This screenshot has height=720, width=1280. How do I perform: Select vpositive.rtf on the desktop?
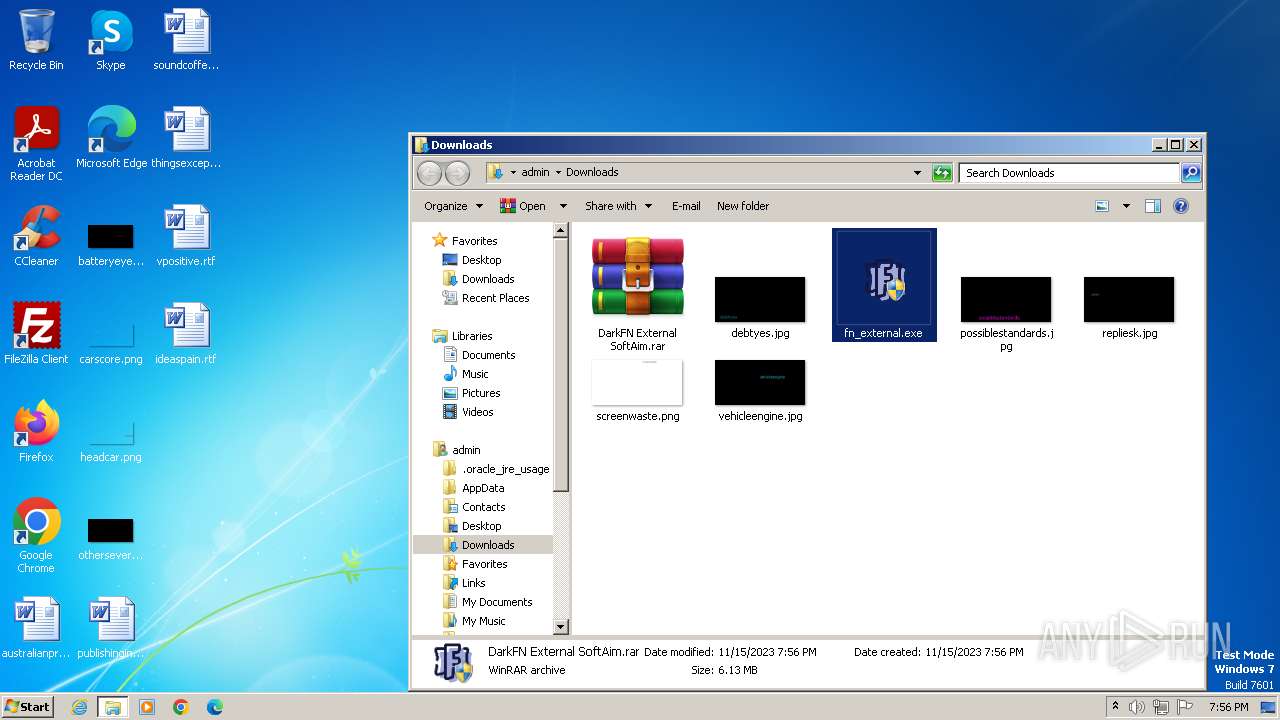(x=186, y=236)
